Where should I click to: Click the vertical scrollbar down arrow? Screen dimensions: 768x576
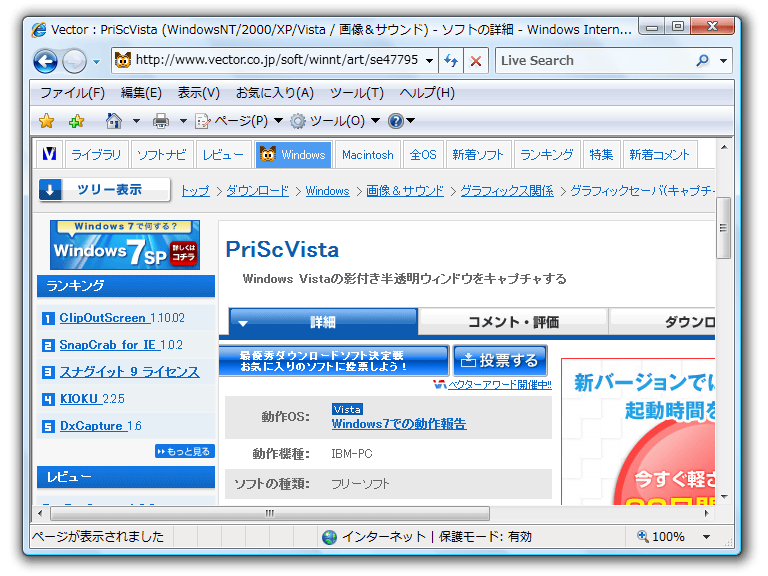(724, 497)
